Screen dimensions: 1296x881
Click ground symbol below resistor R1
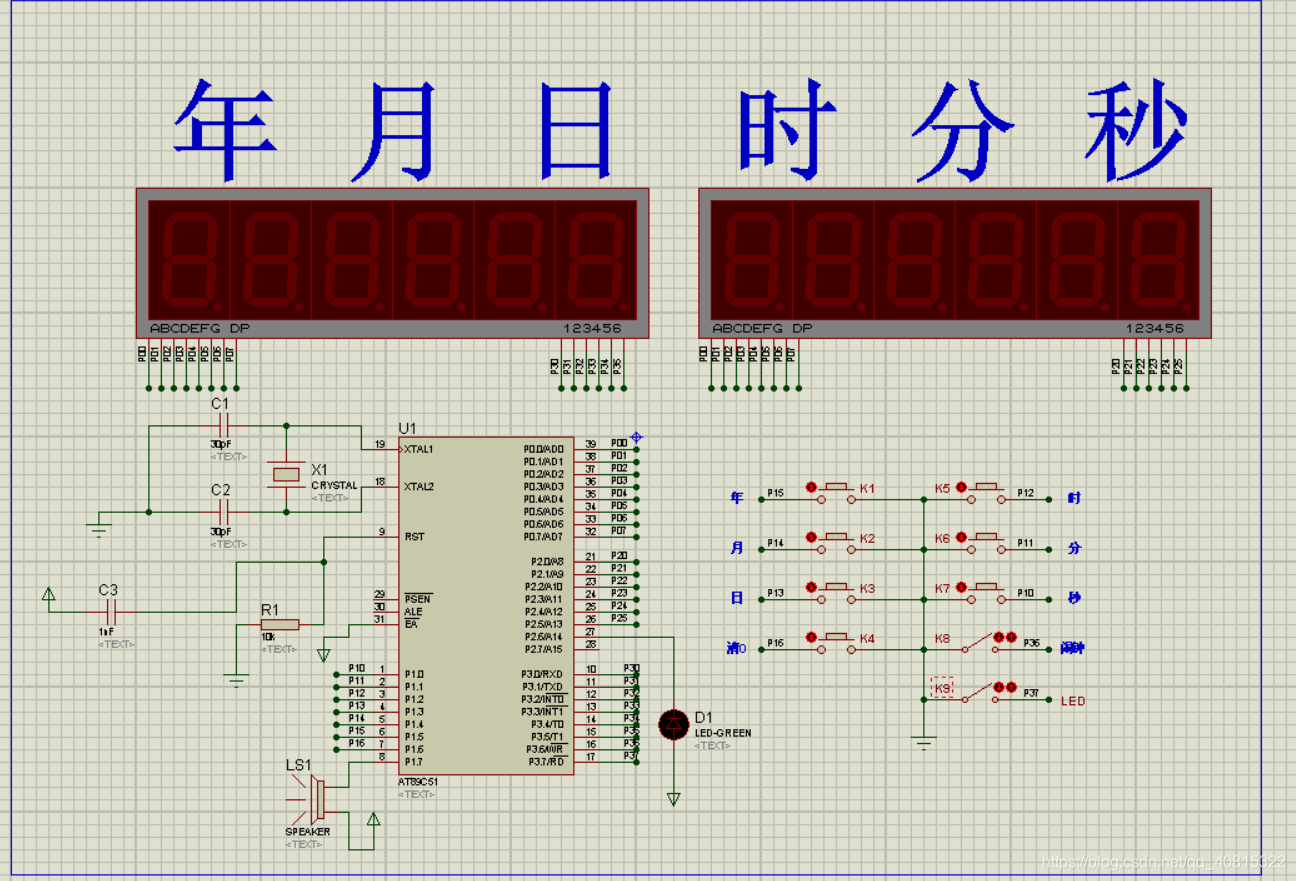coord(235,679)
